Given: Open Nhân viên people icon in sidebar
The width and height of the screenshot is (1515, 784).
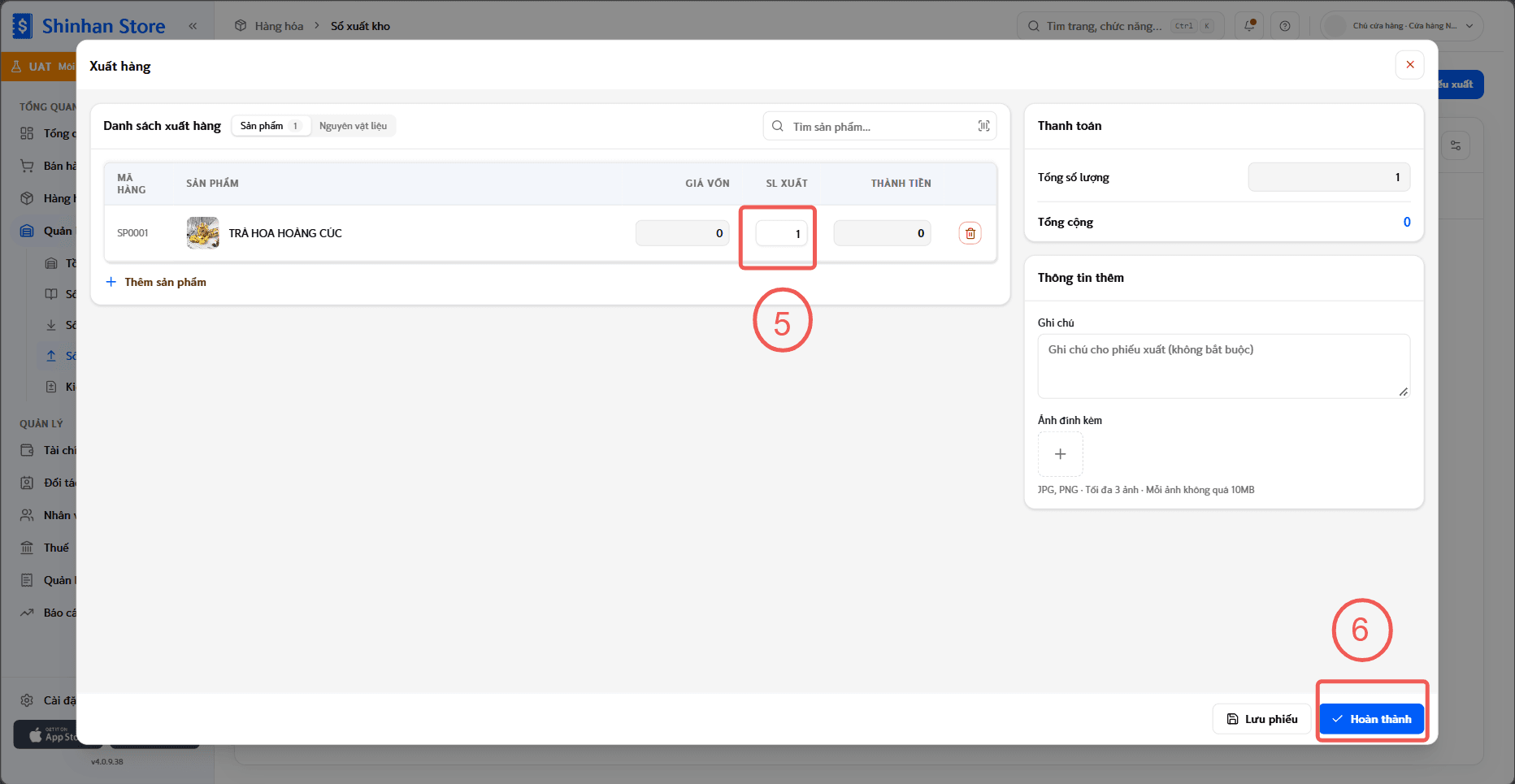Looking at the screenshot, I should click(28, 515).
